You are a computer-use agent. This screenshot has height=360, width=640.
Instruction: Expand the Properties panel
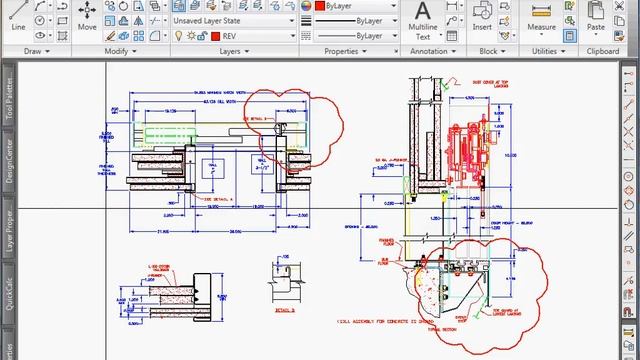tap(345, 51)
